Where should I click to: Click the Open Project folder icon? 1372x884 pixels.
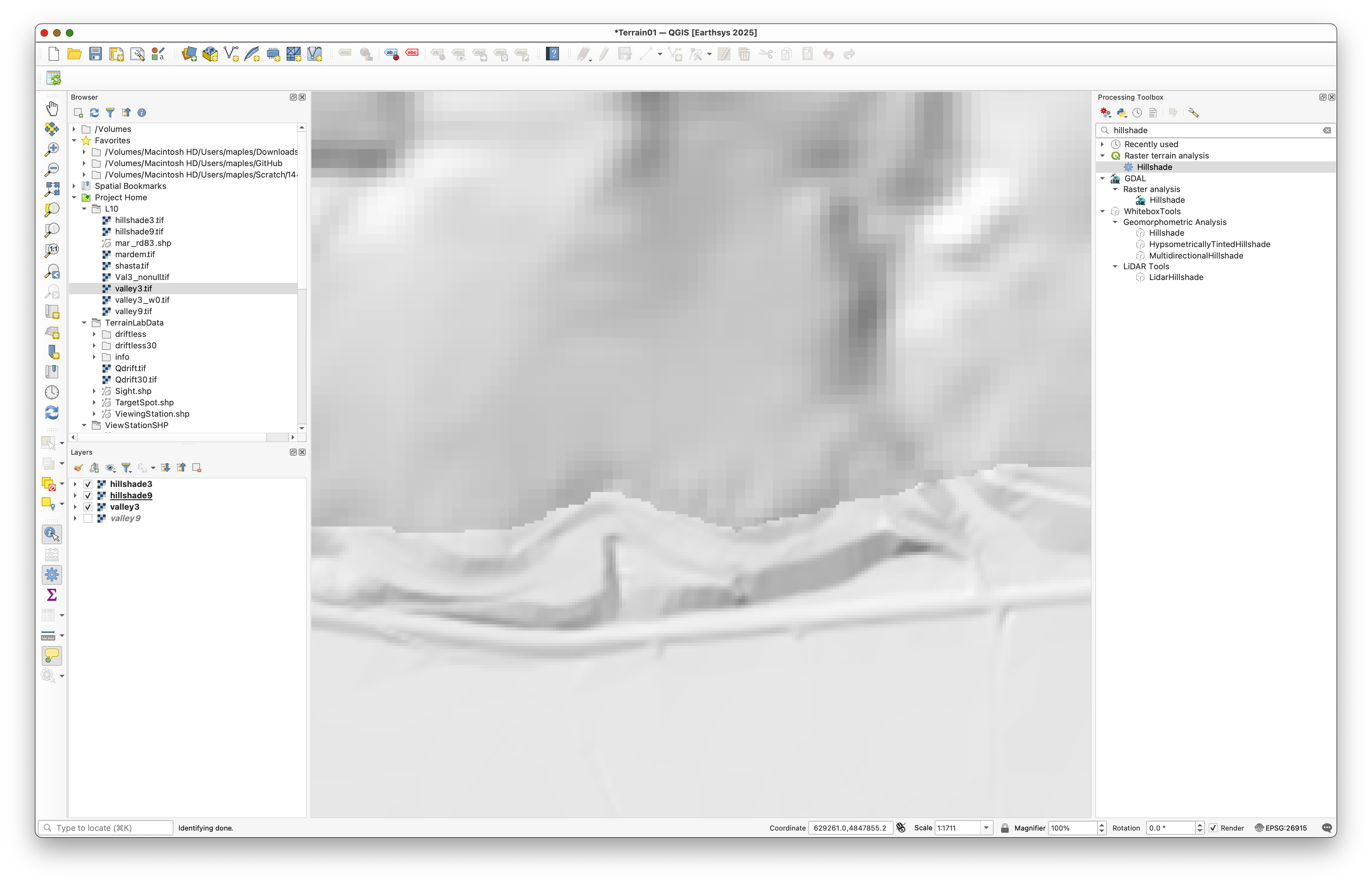[74, 54]
